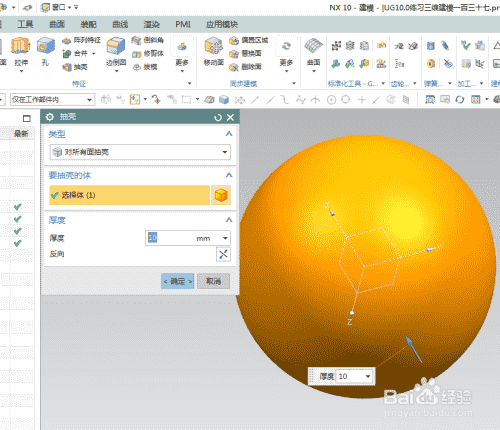This screenshot has height=430, width=500.
Task: Open the shell type dropdown
Action: pos(140,152)
